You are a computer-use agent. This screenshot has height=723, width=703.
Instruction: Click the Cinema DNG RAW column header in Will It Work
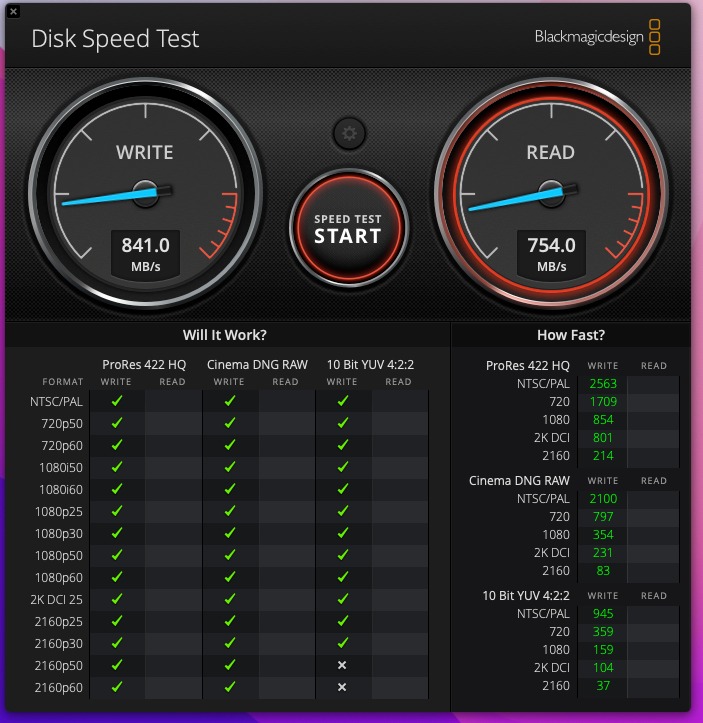coord(257,365)
